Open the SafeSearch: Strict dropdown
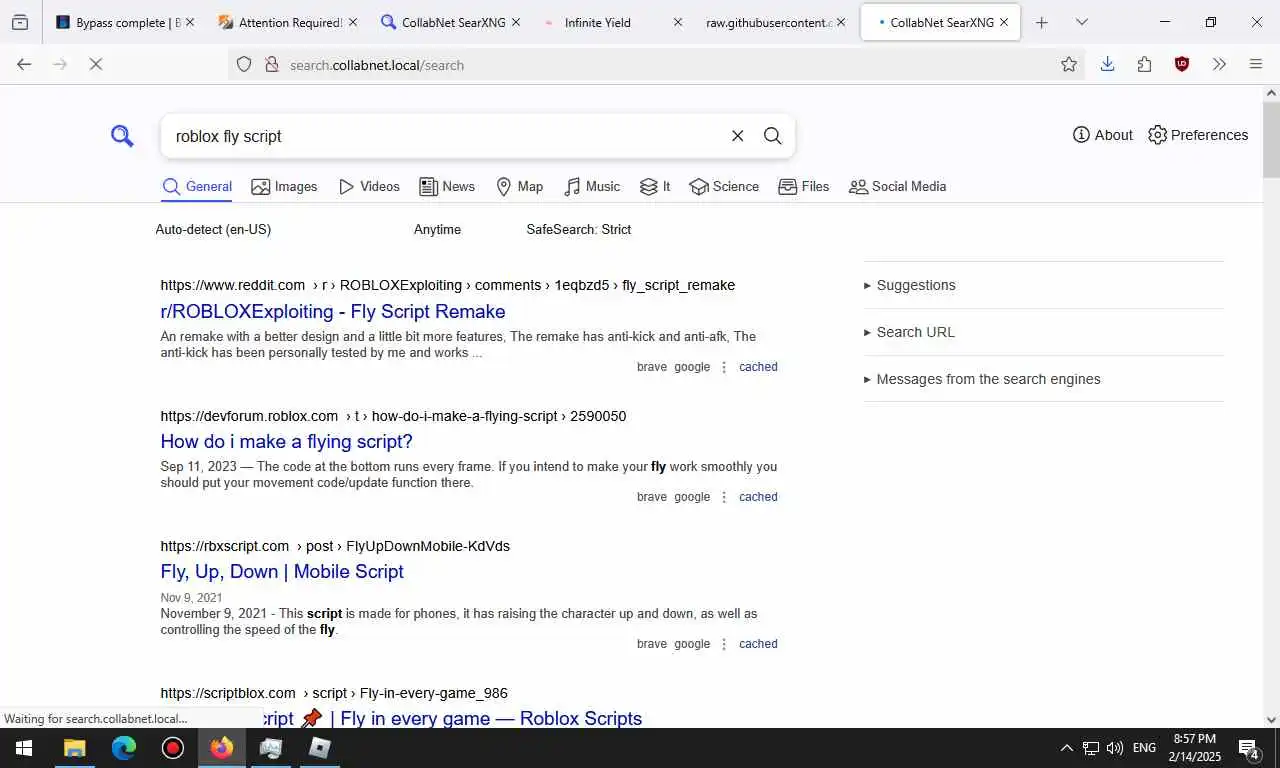 pos(578,229)
